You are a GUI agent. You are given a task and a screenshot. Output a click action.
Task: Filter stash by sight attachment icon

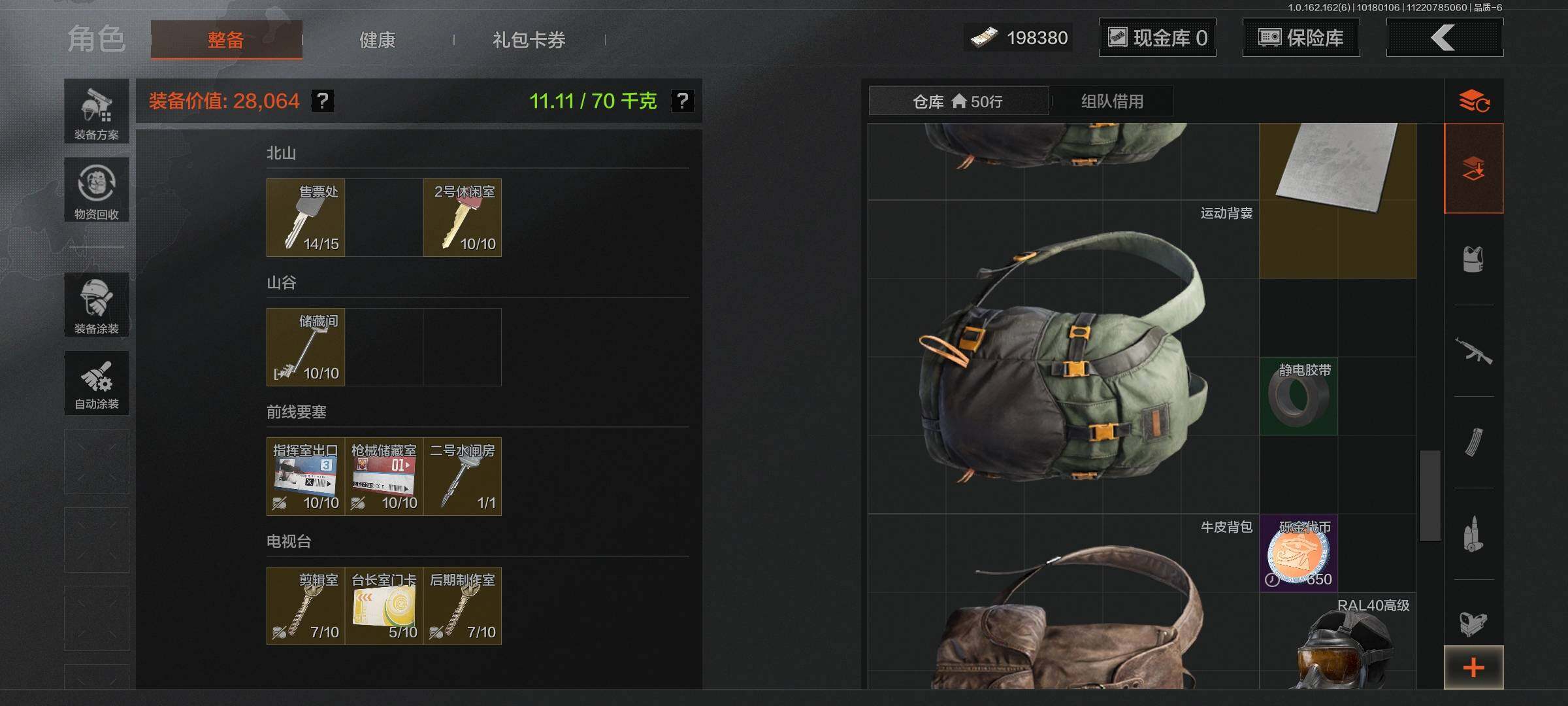coord(1474,622)
